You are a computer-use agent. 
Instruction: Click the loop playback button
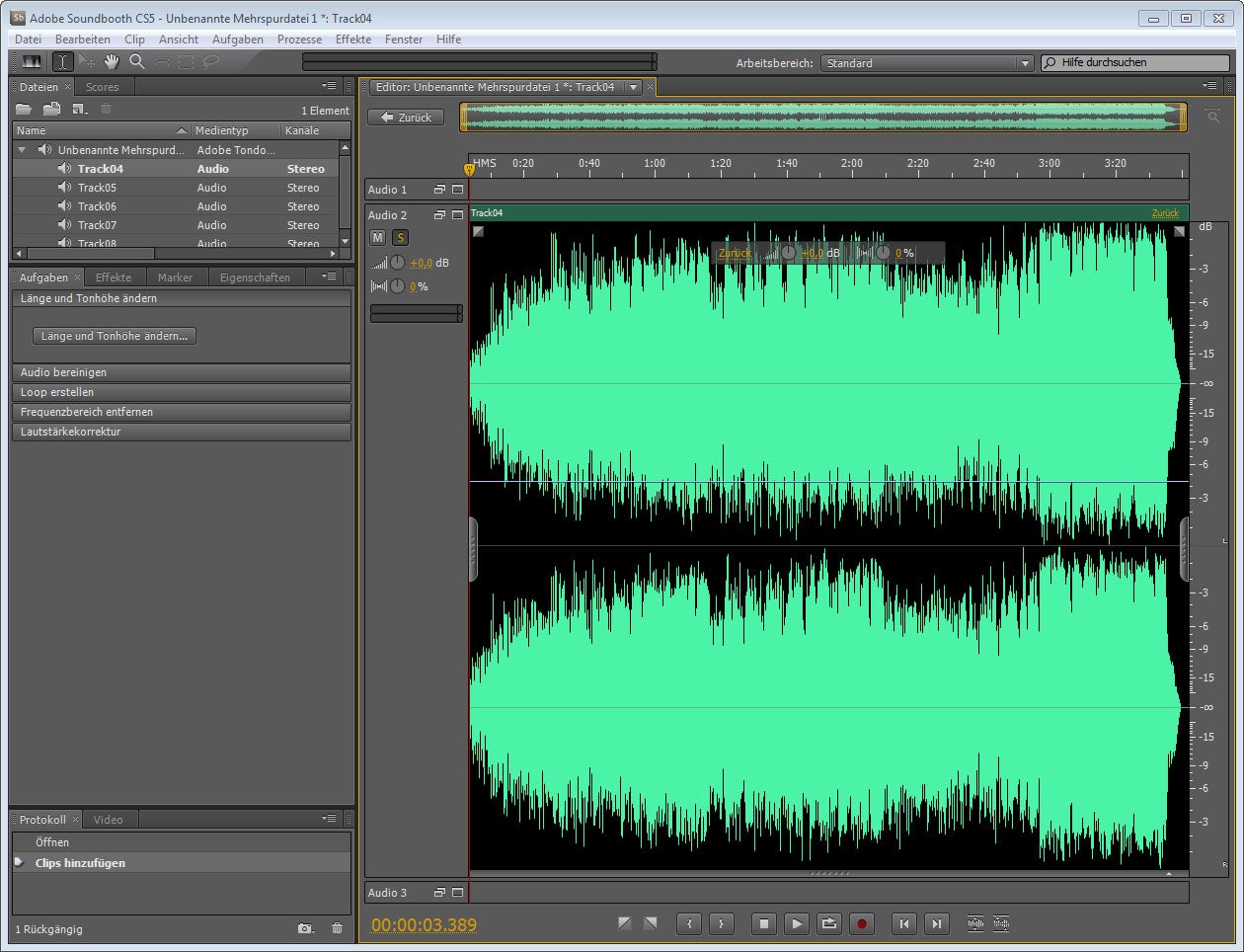(x=829, y=924)
